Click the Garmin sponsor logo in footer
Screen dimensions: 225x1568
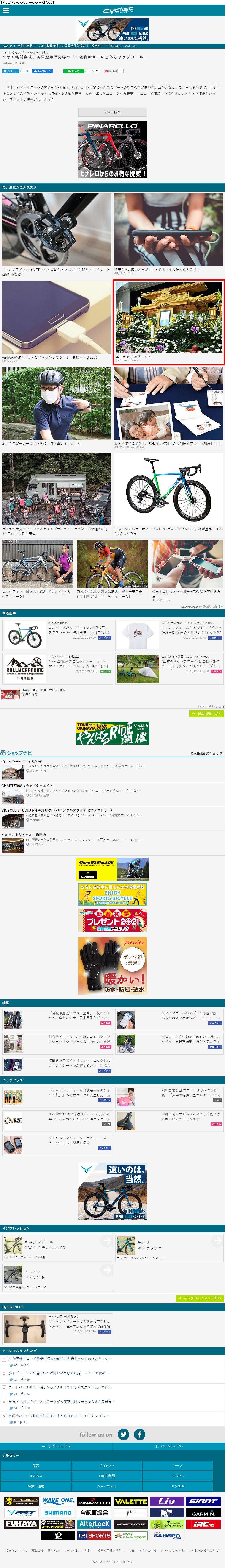pos(203,1513)
